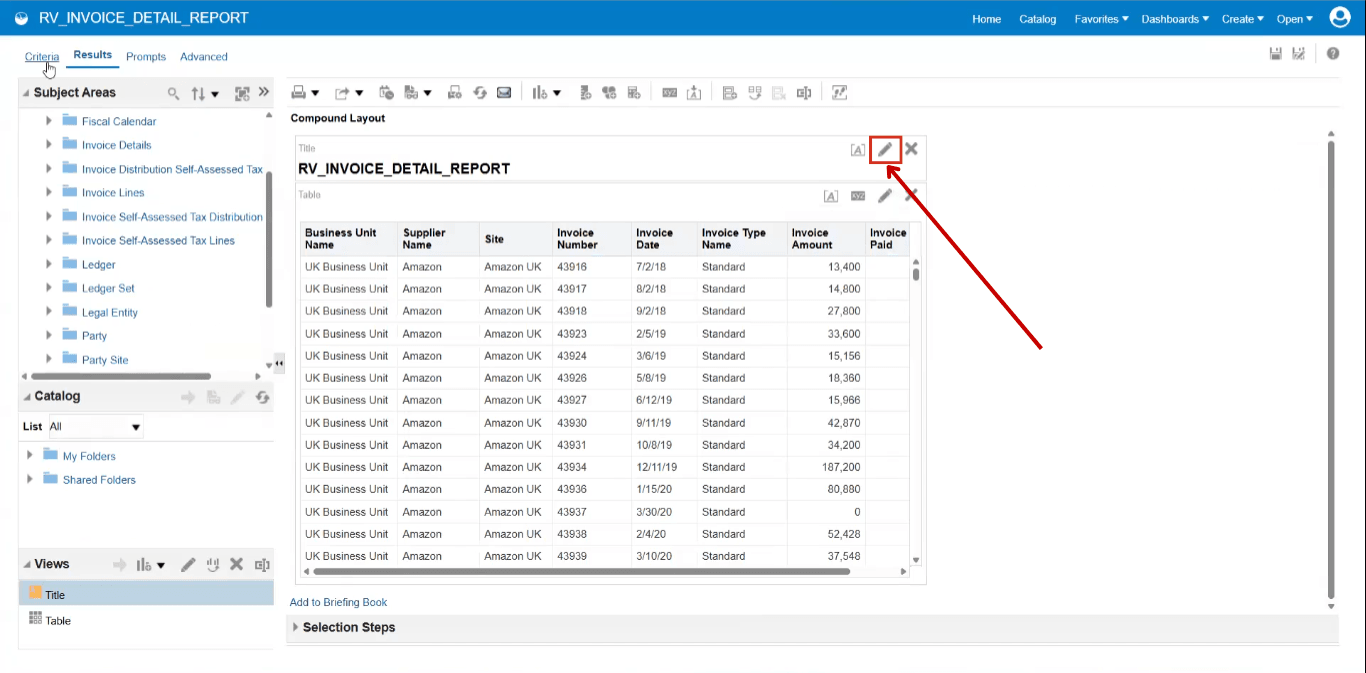The height and width of the screenshot is (673, 1366).
Task: Format the Title container using the A icon
Action: [x=857, y=148]
